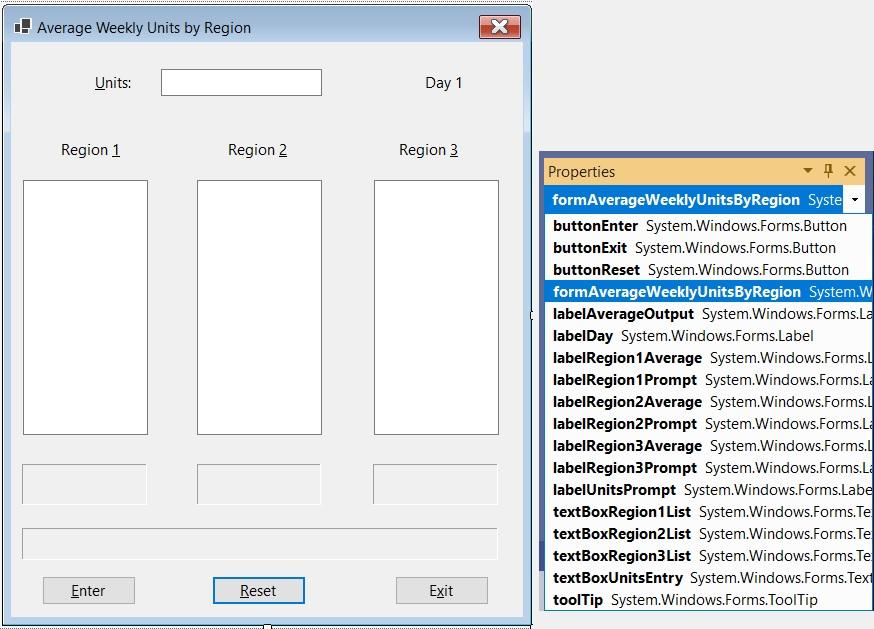Select the Region 1 list box

pos(85,305)
